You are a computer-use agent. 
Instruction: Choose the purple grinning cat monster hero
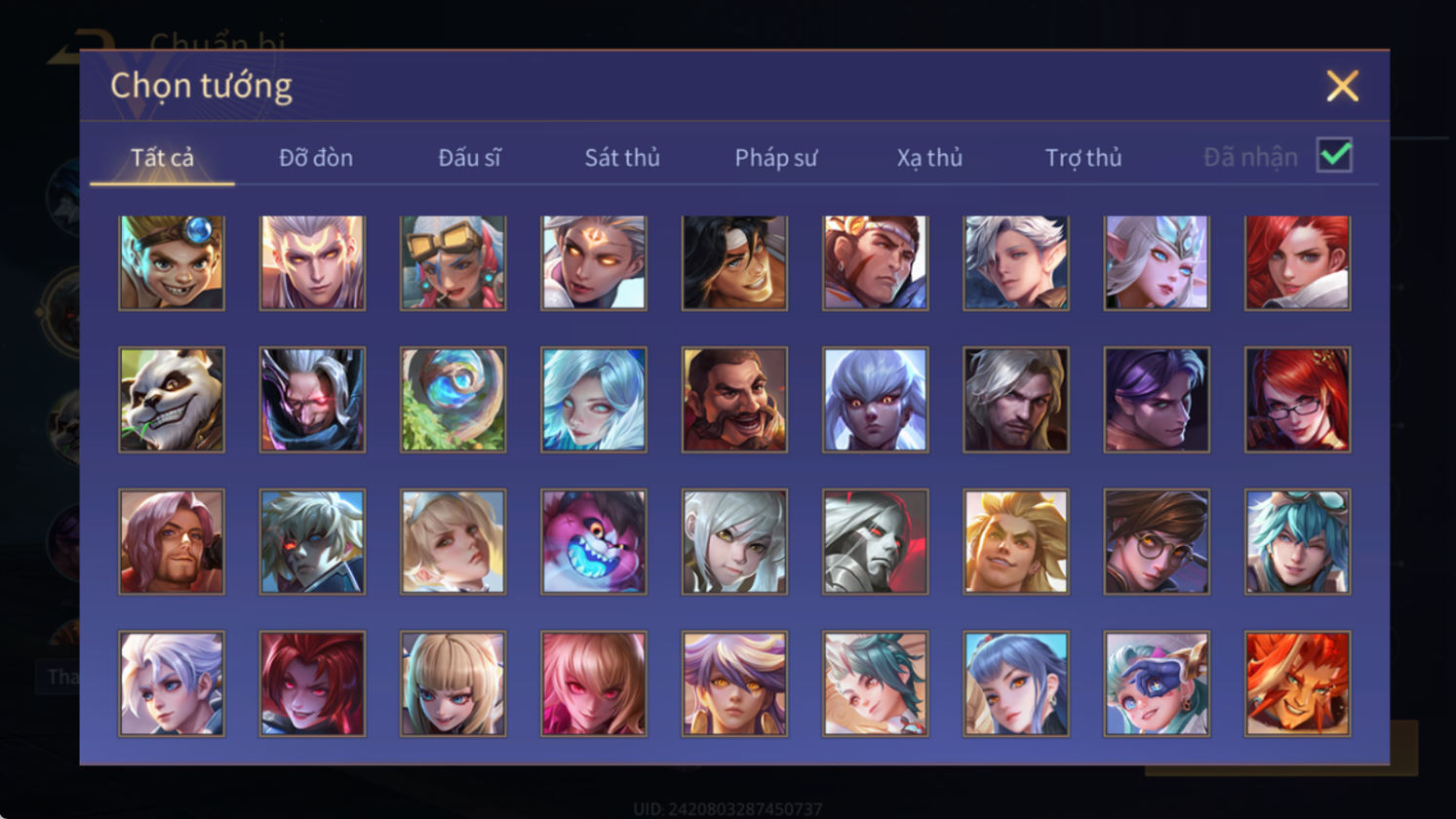[x=594, y=541]
